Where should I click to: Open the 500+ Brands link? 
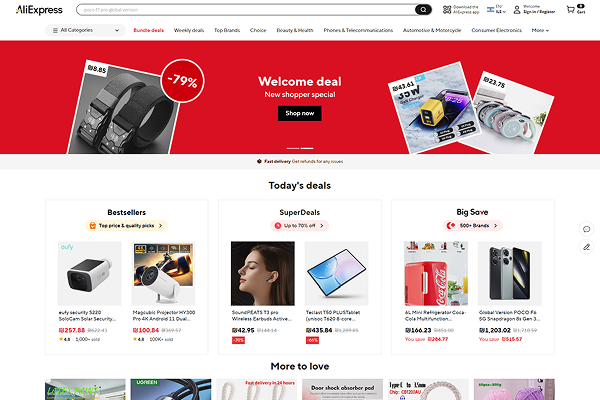tap(473, 226)
